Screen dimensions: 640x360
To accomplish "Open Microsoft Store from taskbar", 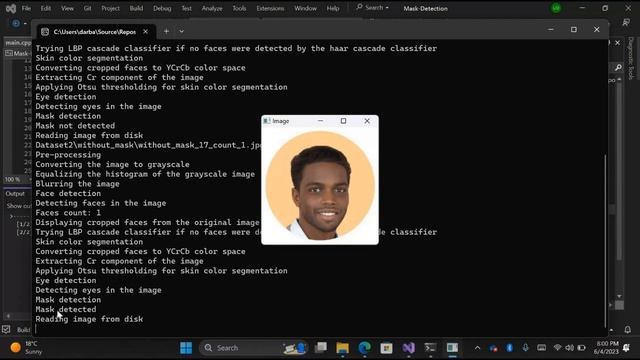I will click(x=386, y=348).
